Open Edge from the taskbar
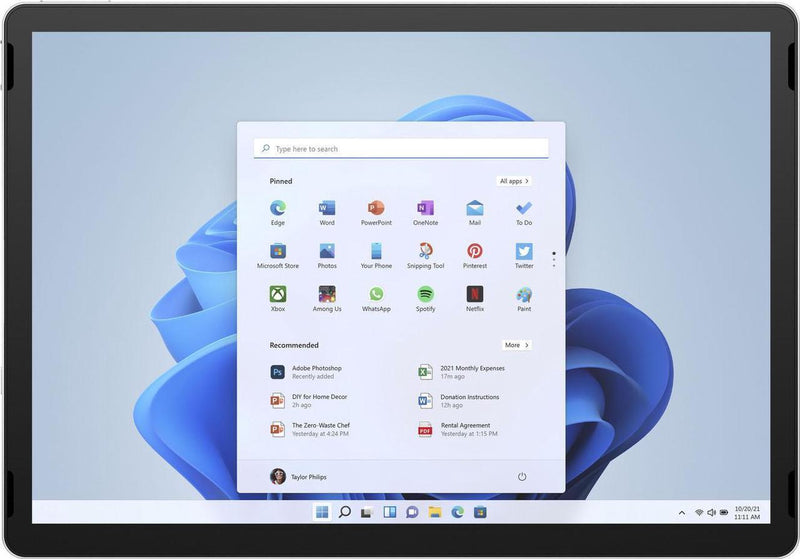This screenshot has width=800, height=559. click(458, 512)
